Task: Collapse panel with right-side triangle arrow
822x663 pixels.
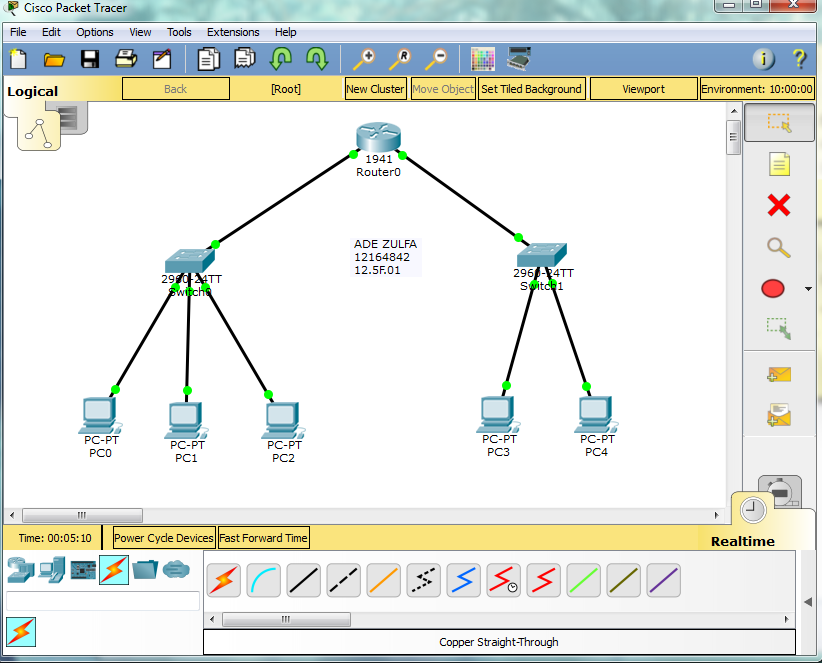Action: click(808, 602)
